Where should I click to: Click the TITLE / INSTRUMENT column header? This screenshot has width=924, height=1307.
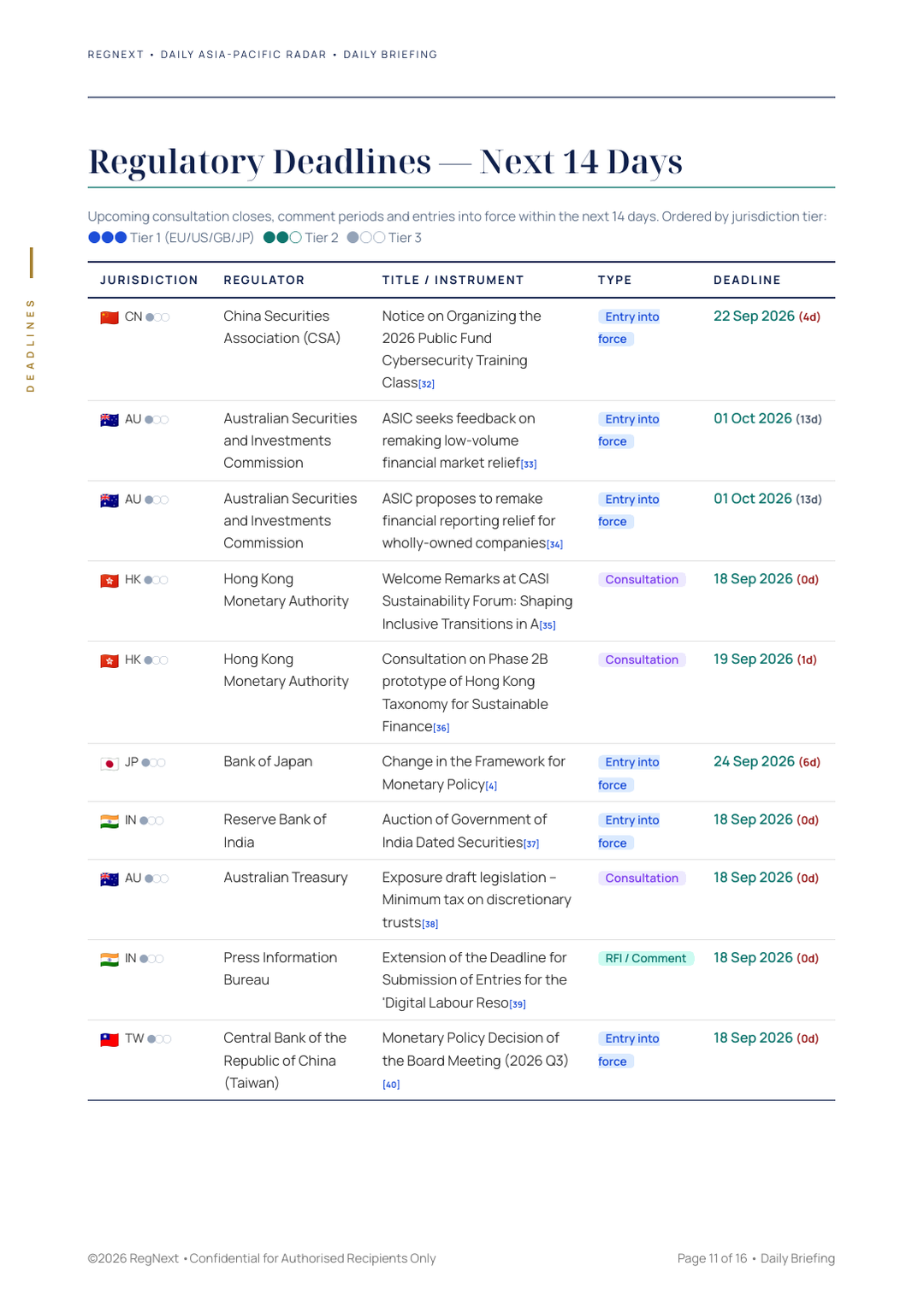453,281
